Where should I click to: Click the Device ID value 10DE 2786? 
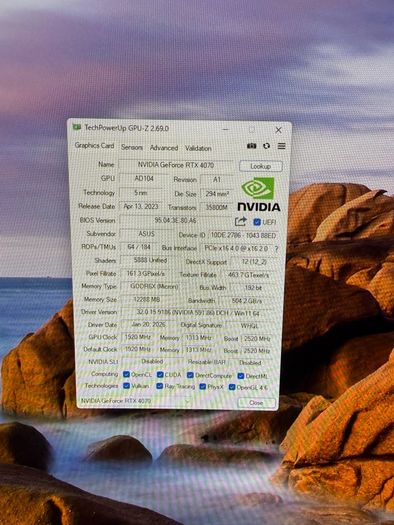pos(243,235)
